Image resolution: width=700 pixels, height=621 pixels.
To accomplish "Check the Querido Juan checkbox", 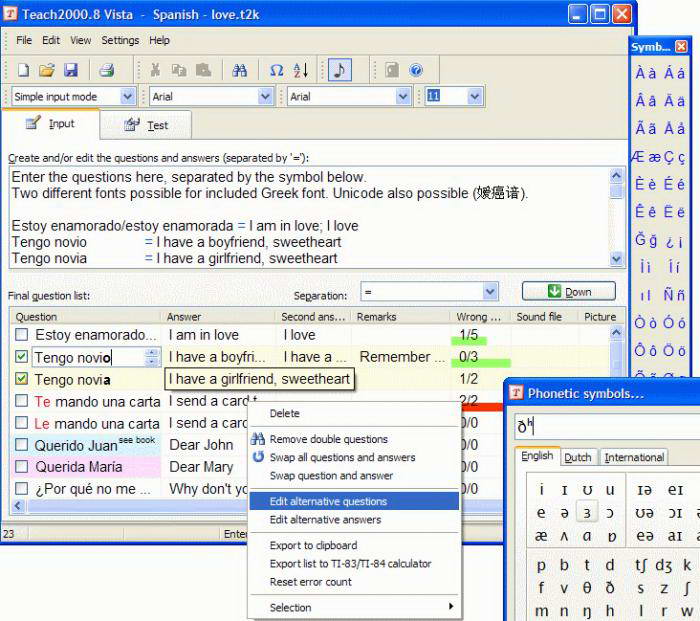I will click(x=21, y=445).
